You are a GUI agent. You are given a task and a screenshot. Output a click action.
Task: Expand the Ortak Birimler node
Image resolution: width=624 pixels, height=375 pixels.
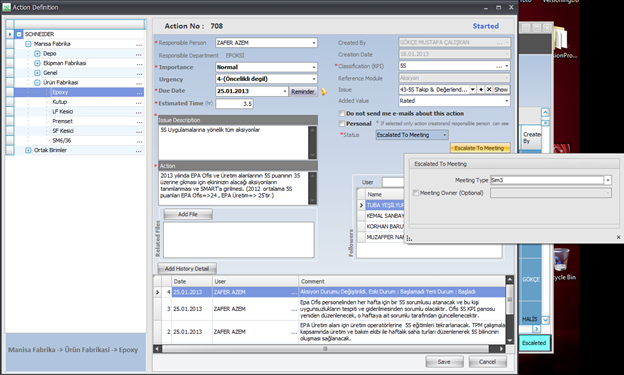(x=28, y=150)
